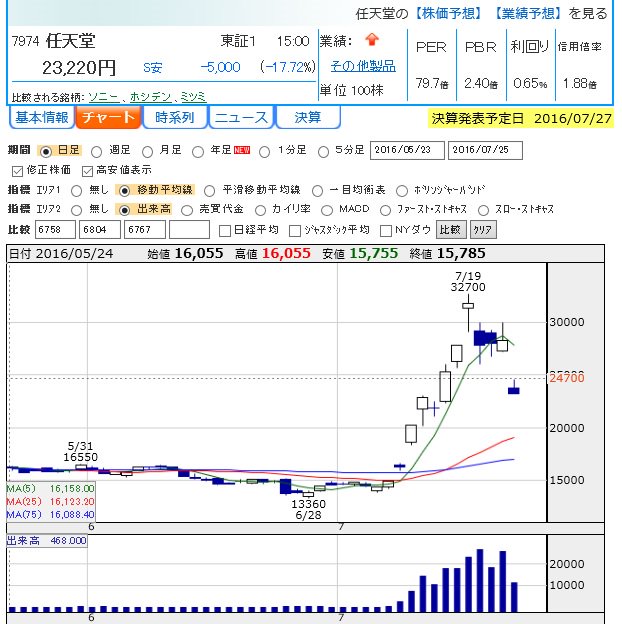This screenshot has width=622, height=624.
Task: Toggle 修正株価 checkbox
Action: [18, 172]
